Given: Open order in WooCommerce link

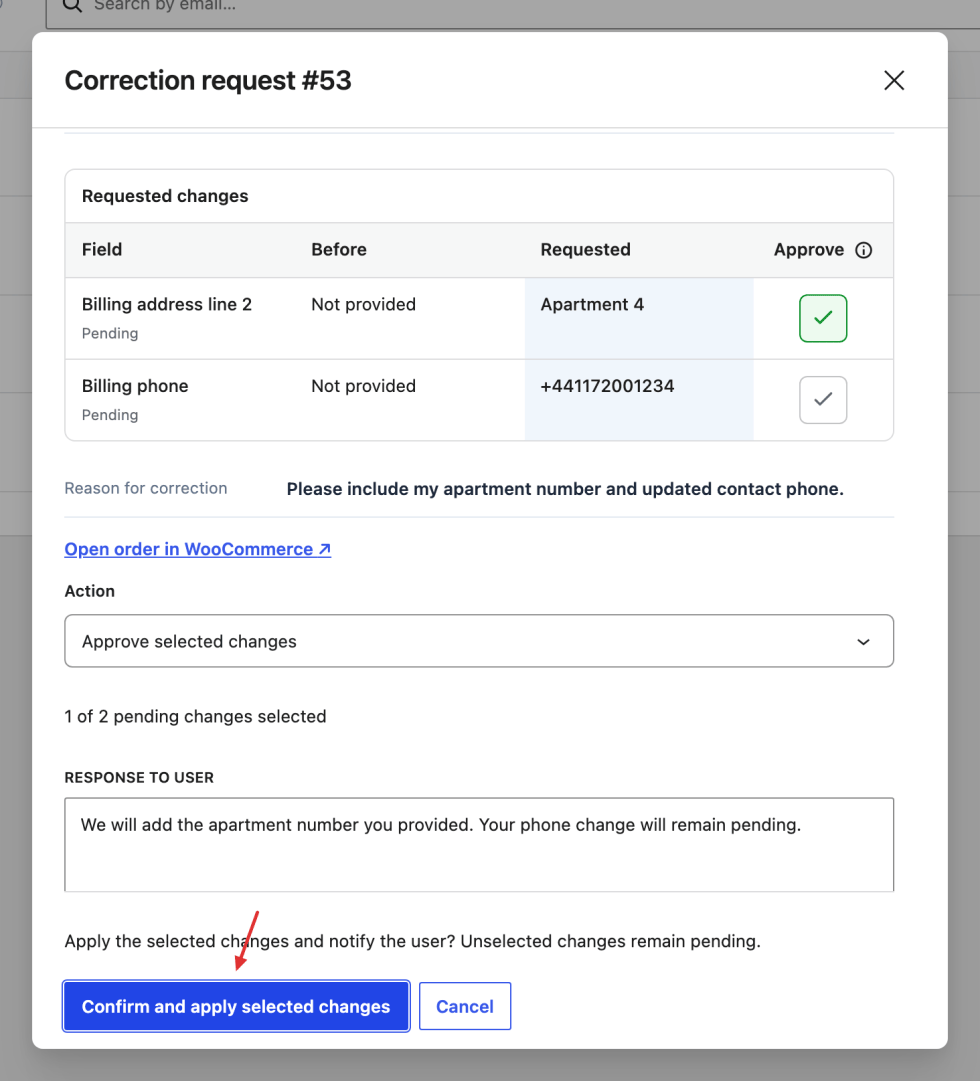Looking at the screenshot, I should (x=197, y=549).
